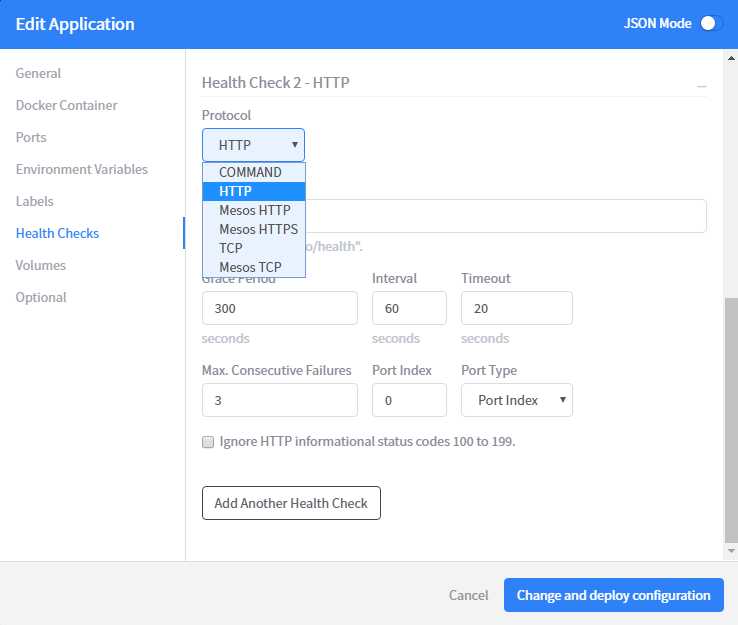738x625 pixels.
Task: Select the Health Checks section
Action: coord(57,233)
